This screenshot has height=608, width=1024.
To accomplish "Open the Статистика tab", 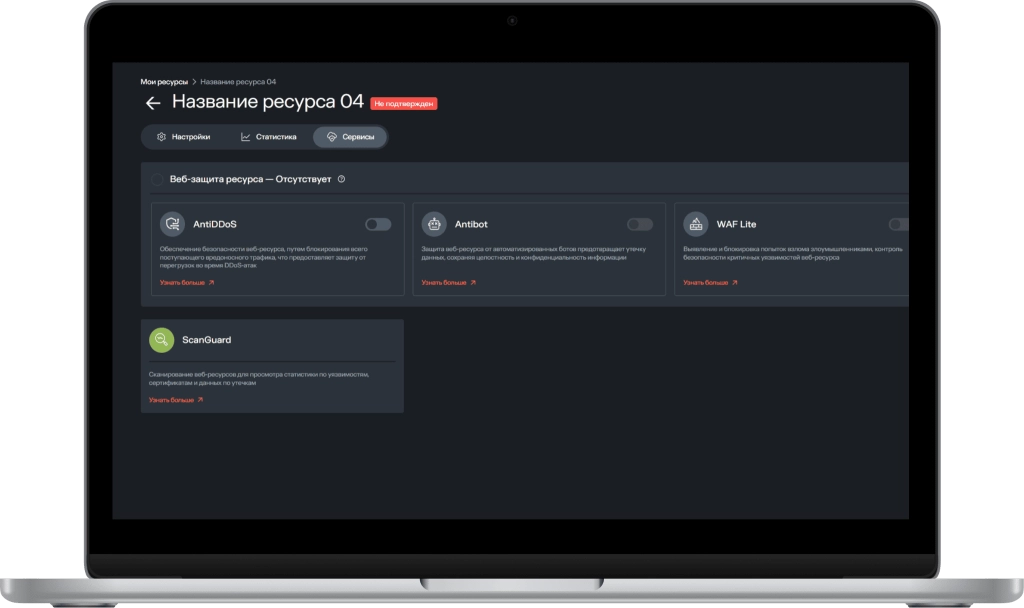I will 268,137.
